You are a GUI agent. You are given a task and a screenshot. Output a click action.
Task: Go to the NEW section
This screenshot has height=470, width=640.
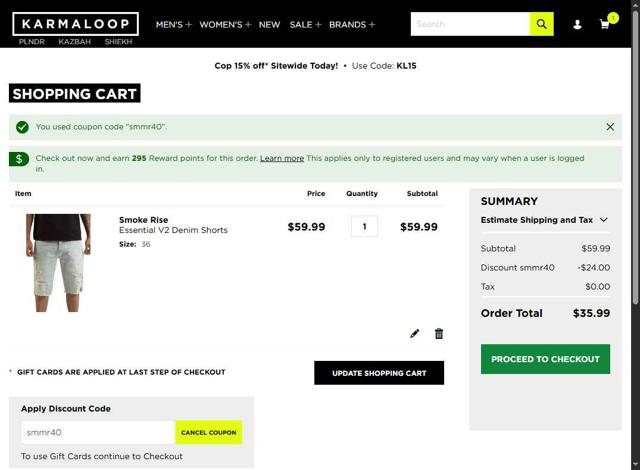coord(269,24)
